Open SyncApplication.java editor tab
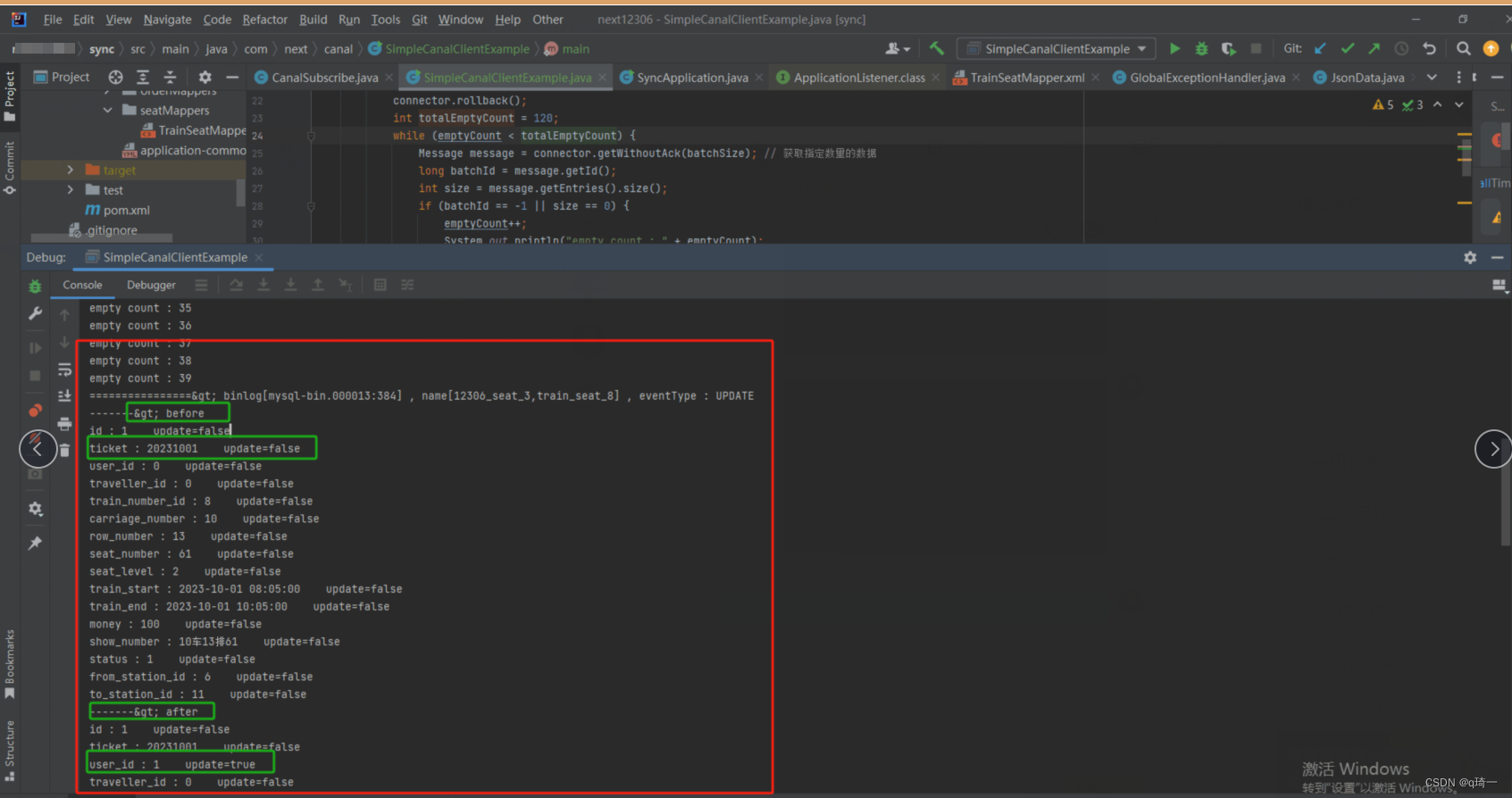This screenshot has width=1512, height=798. pos(692,78)
